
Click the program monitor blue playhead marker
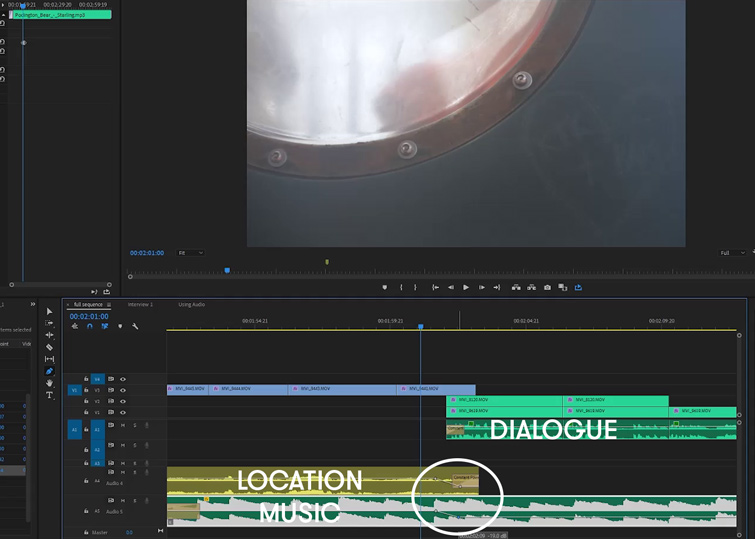[x=227, y=270]
